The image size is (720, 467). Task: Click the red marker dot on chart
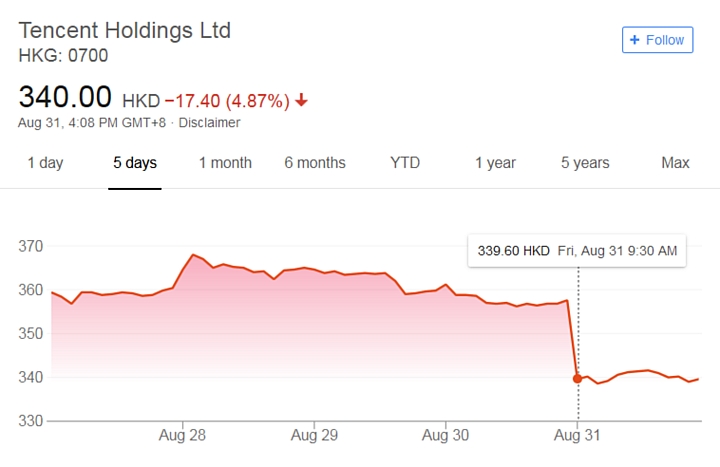(x=578, y=378)
